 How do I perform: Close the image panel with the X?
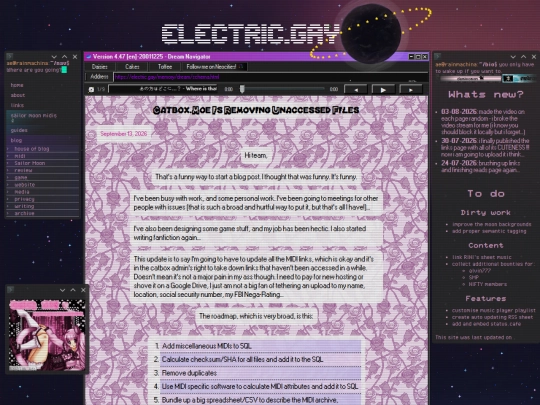coord(83,290)
